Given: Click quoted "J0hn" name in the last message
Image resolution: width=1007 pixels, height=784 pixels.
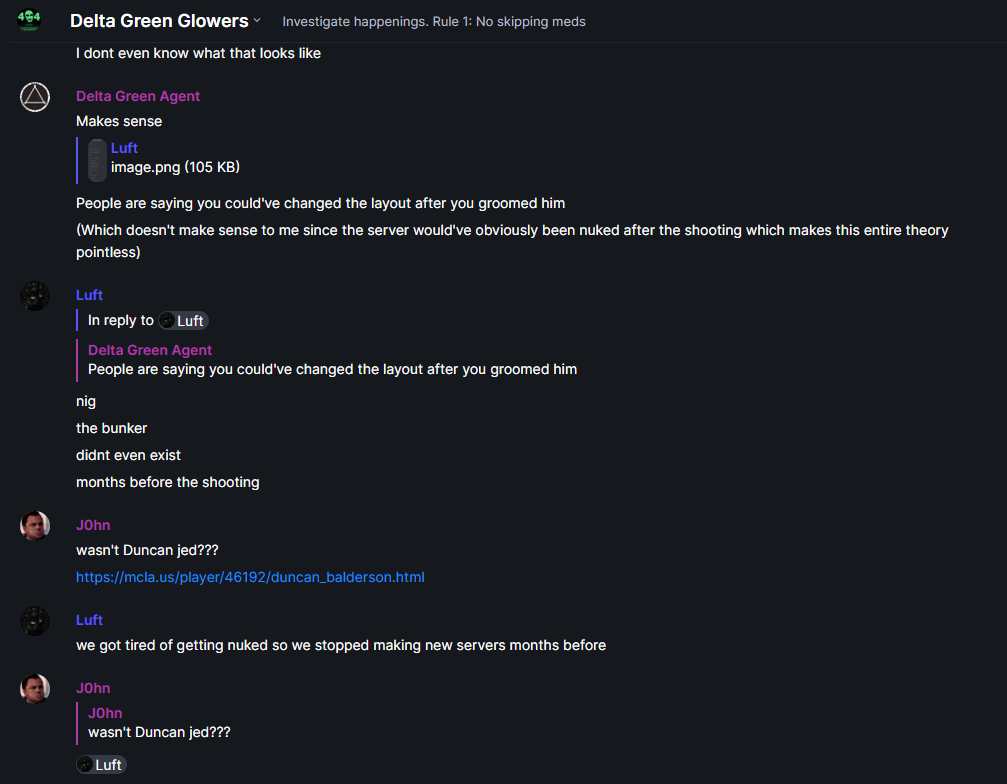Looking at the screenshot, I should 105,713.
